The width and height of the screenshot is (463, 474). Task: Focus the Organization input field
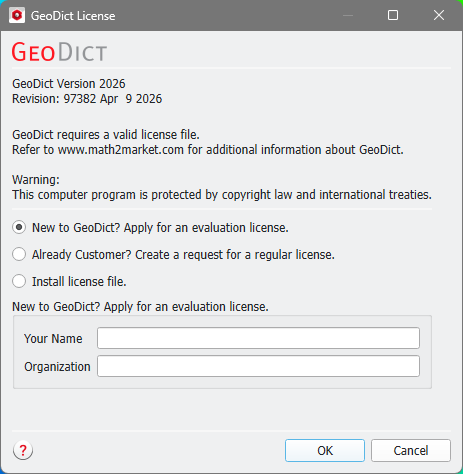click(x=258, y=366)
